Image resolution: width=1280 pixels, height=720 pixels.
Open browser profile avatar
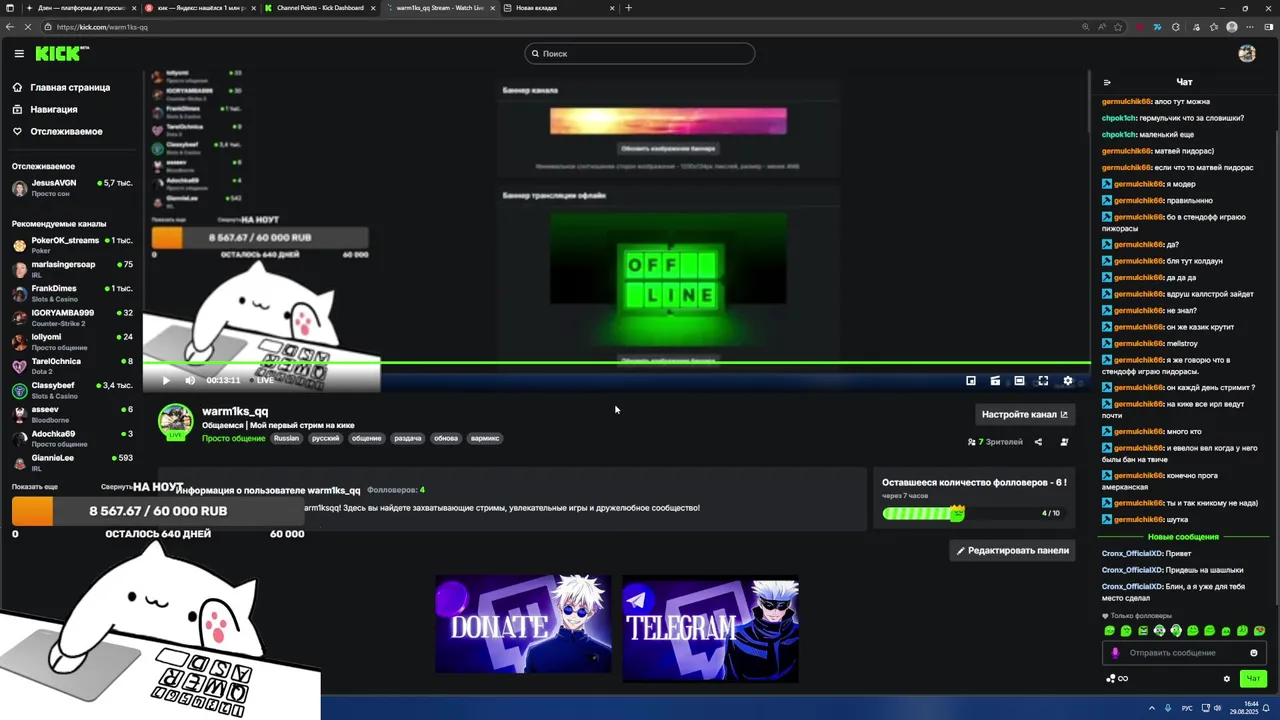pyautogui.click(x=1232, y=27)
